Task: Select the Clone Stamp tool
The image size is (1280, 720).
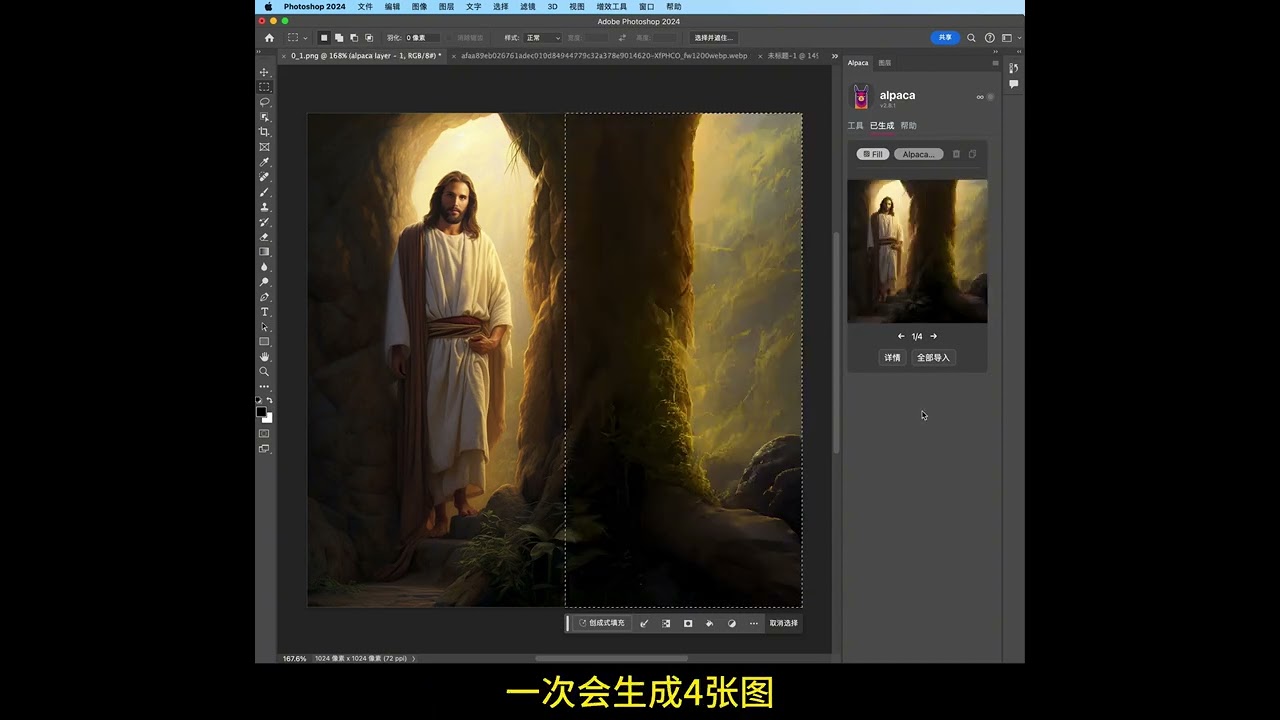Action: [x=264, y=207]
